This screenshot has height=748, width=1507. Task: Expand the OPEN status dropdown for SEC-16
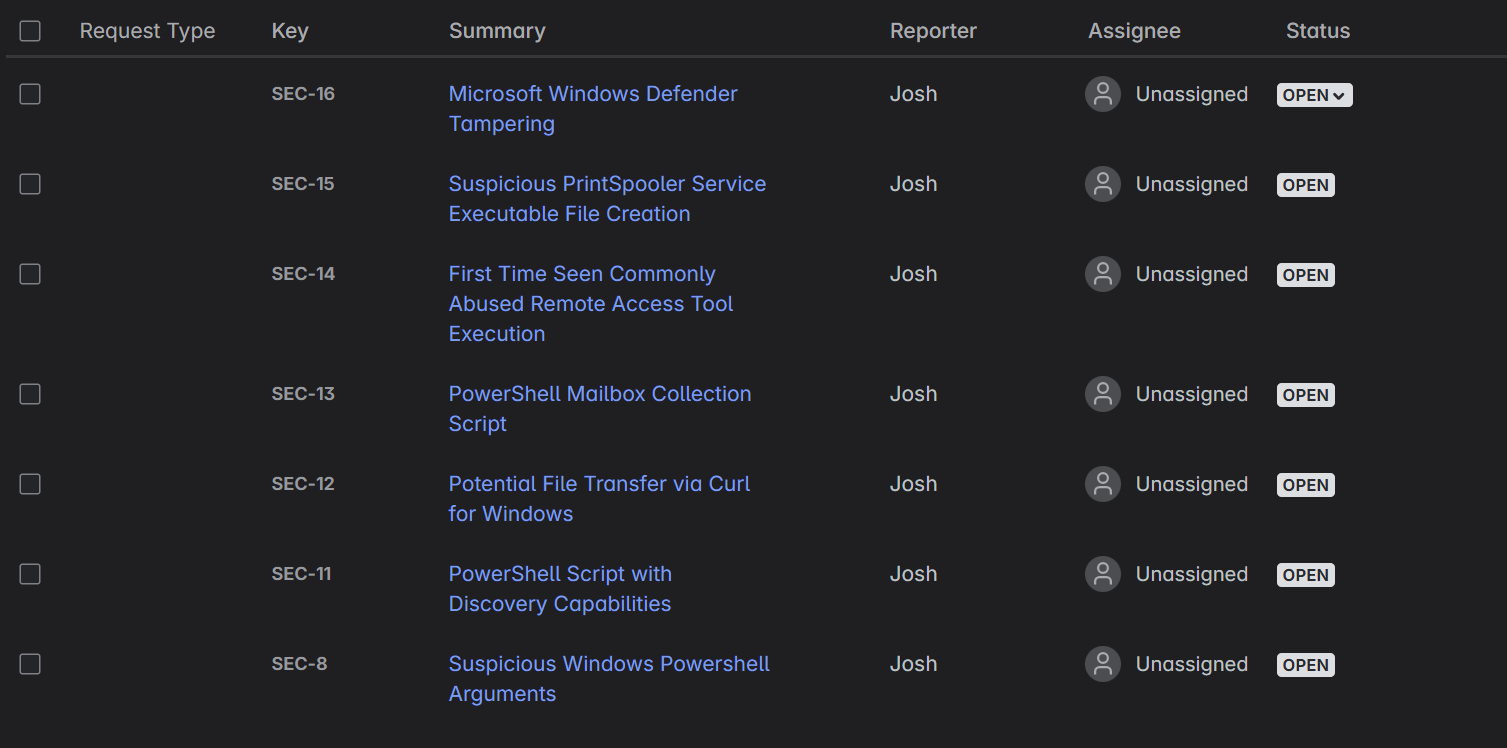click(x=1314, y=95)
